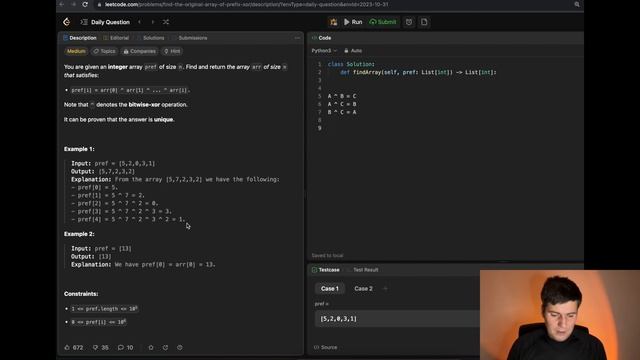Star the problem to favorites

[x=151, y=348]
